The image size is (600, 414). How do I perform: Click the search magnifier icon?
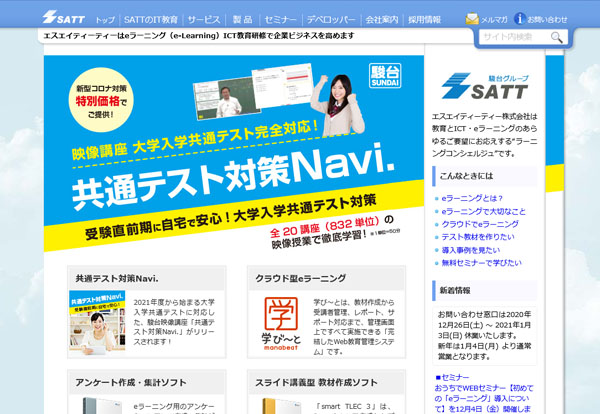[x=556, y=37]
